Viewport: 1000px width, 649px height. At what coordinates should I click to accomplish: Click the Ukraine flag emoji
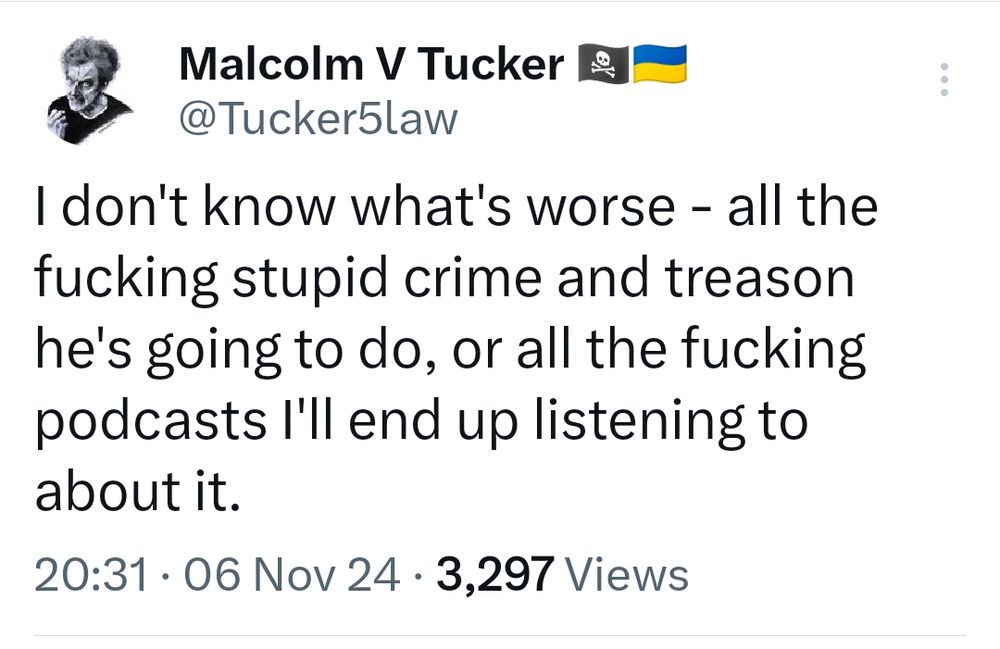(x=659, y=64)
